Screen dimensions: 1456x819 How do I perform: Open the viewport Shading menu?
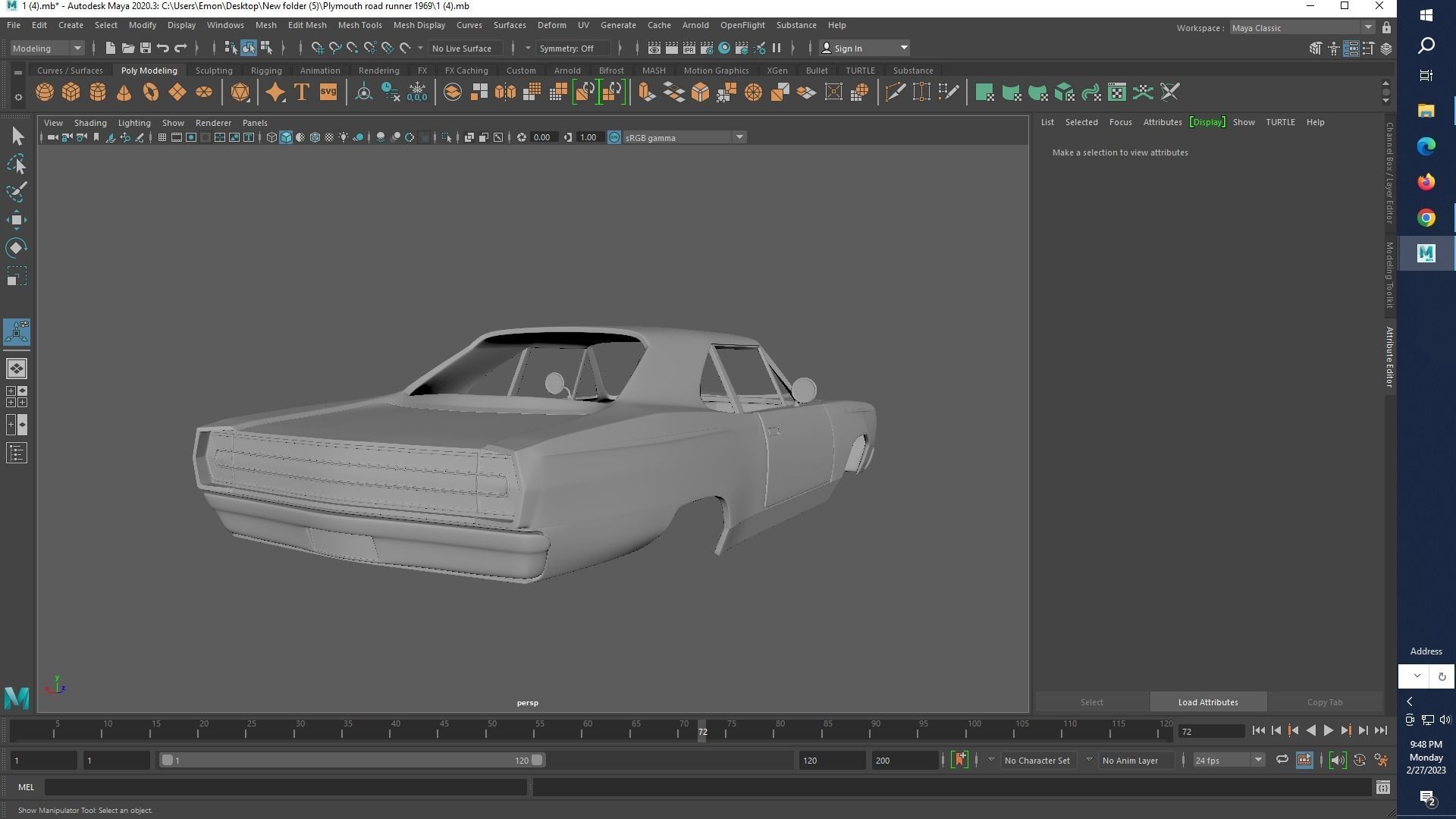point(90,123)
